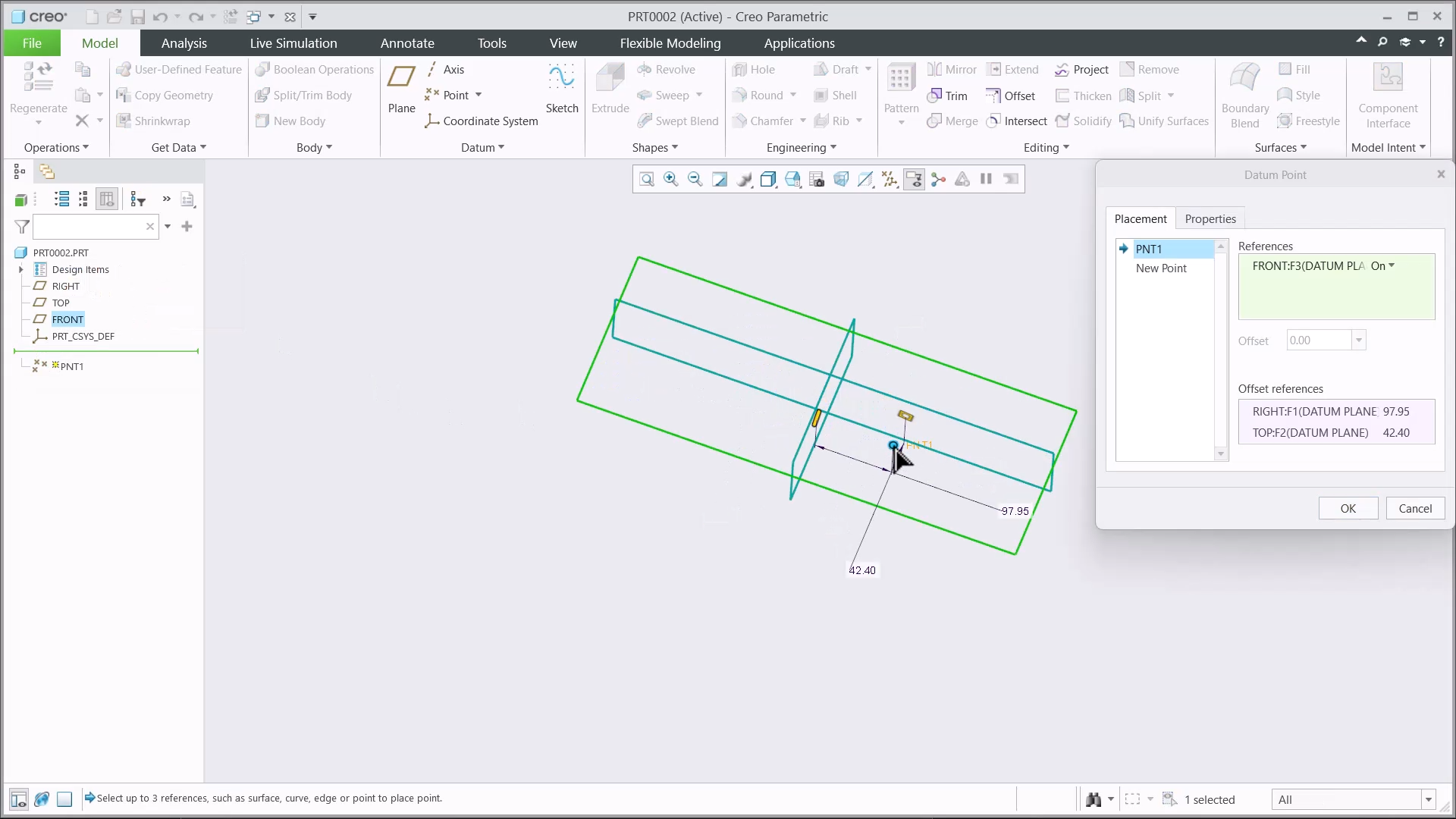Click the Intersect tool
Screen dimensions: 1456x819
click(x=1016, y=121)
